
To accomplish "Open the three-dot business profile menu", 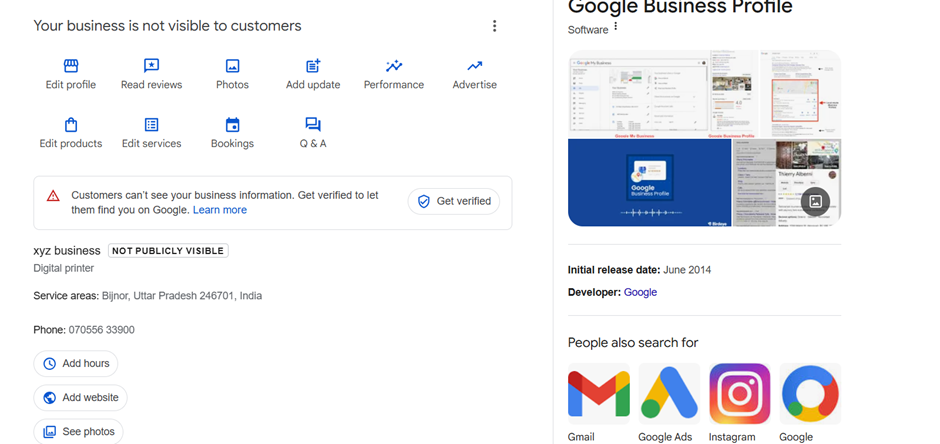I will [x=494, y=26].
